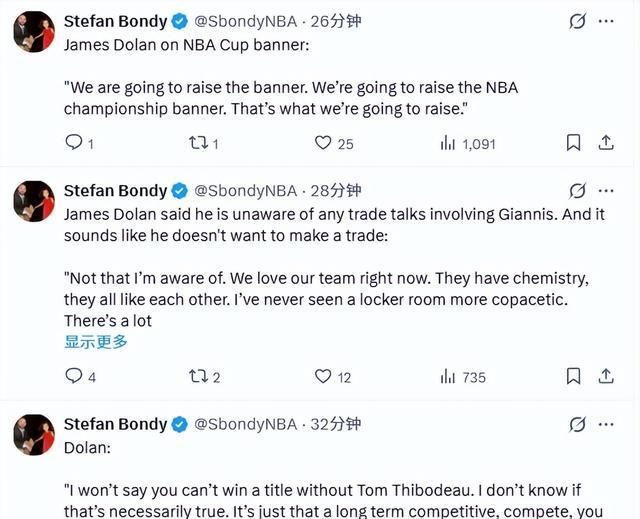Open Stefan Bondy name on the second tweet
The height and width of the screenshot is (519, 640).
tap(115, 190)
